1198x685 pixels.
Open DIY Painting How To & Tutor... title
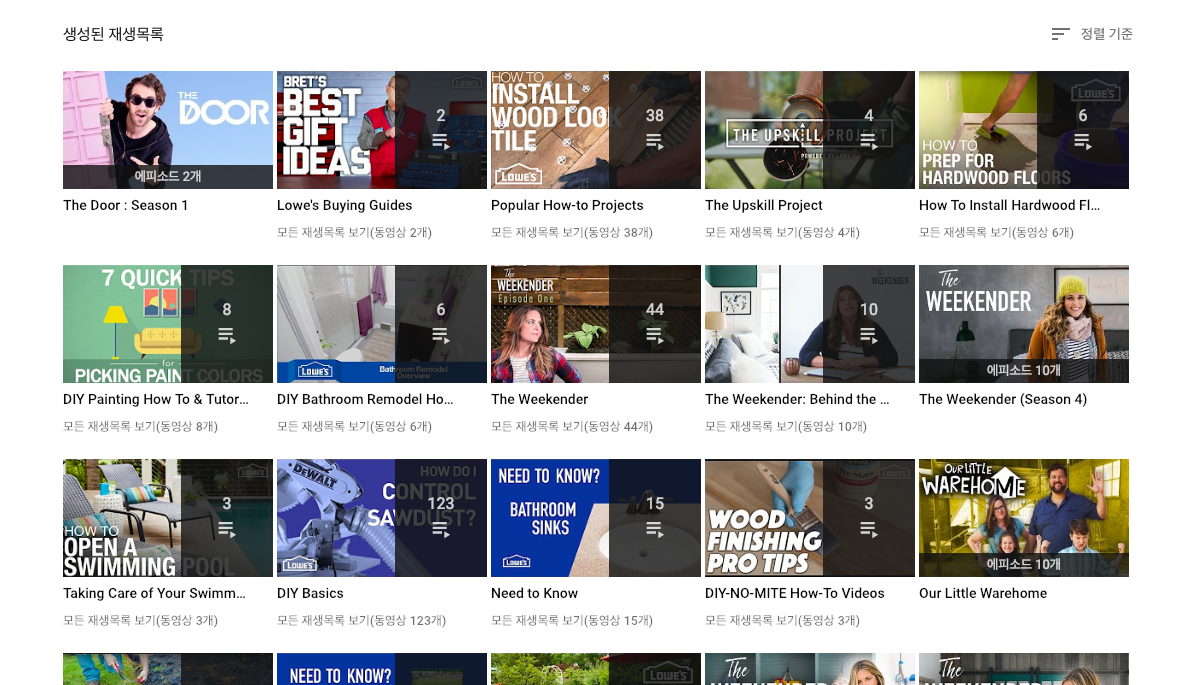(156, 399)
